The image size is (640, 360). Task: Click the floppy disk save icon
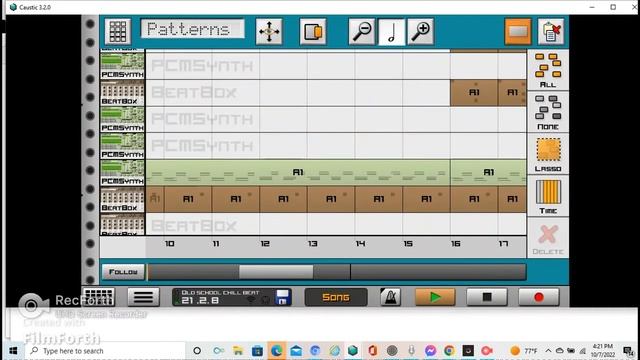[282, 297]
